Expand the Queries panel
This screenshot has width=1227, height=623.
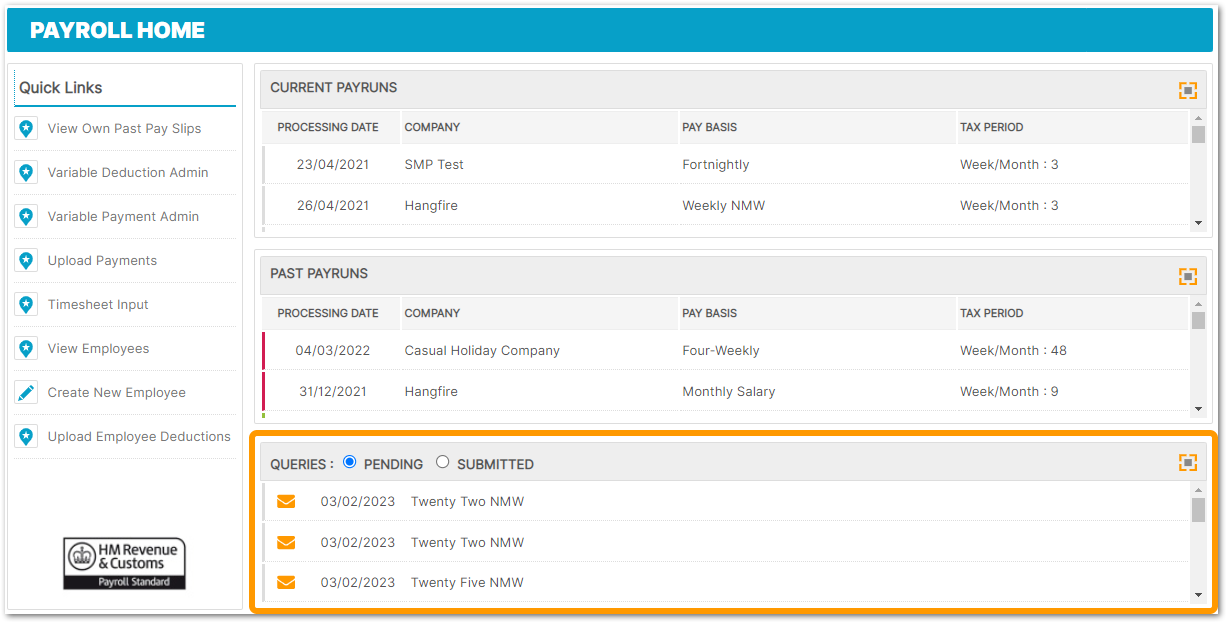click(x=1188, y=462)
